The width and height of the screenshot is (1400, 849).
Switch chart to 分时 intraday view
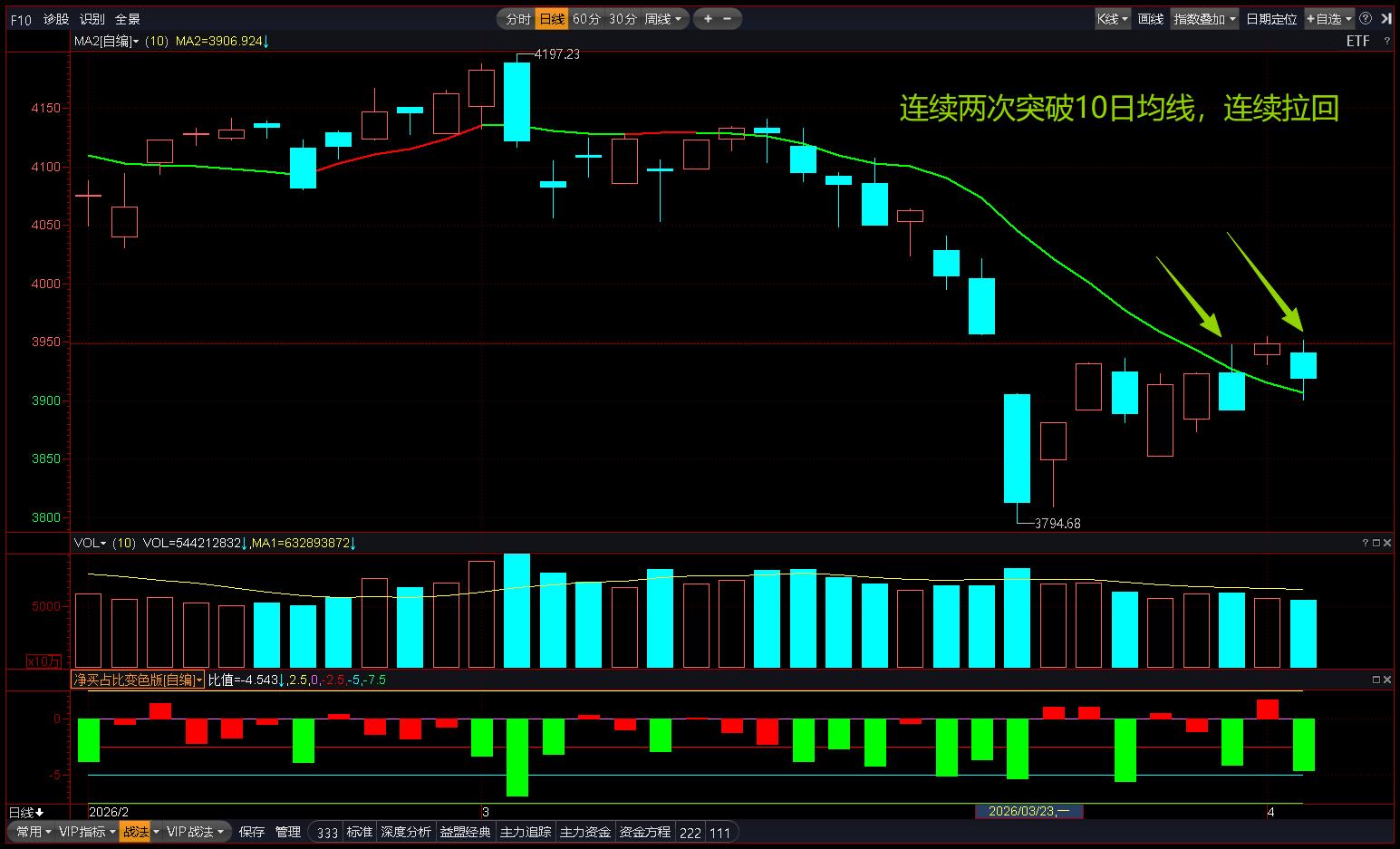pyautogui.click(x=517, y=18)
